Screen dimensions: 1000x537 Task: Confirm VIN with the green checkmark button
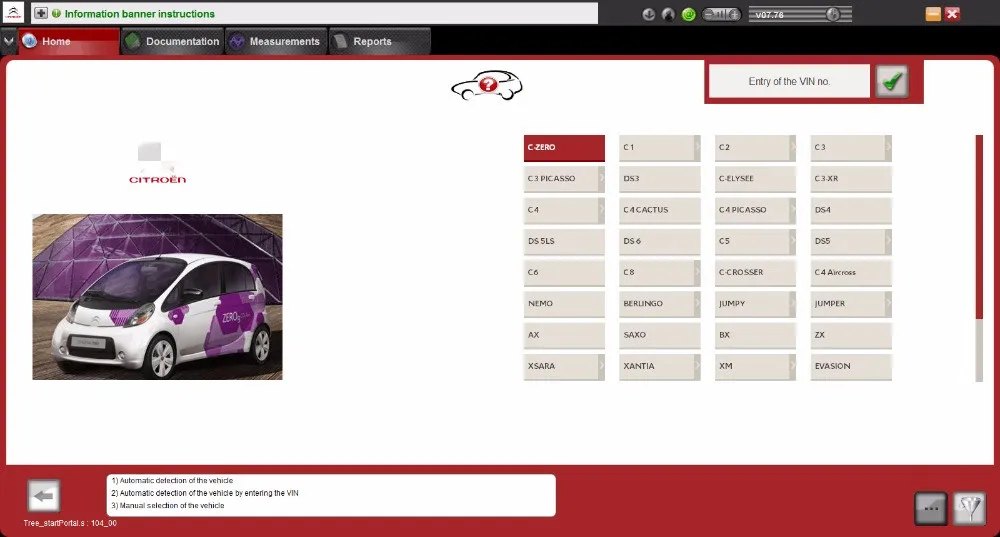point(892,82)
